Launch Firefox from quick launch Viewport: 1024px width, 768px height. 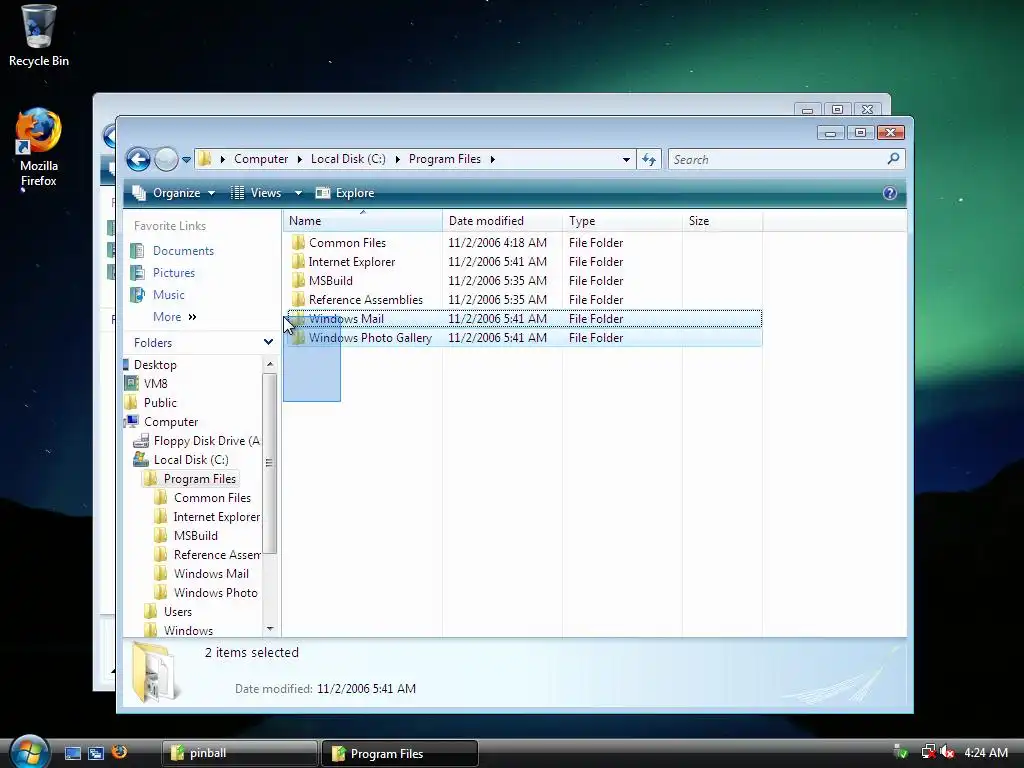120,752
